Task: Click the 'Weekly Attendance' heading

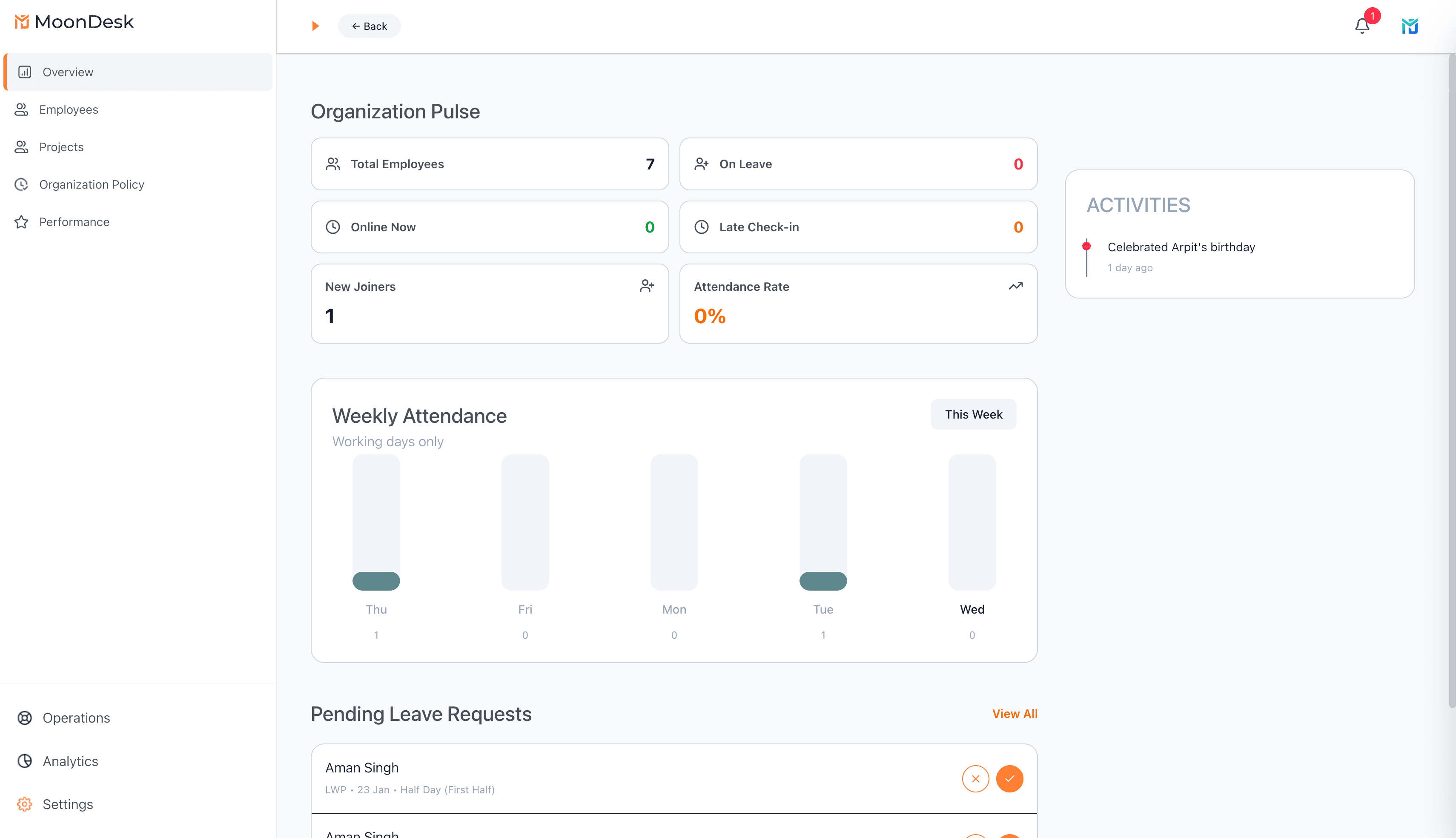Action: pos(419,416)
